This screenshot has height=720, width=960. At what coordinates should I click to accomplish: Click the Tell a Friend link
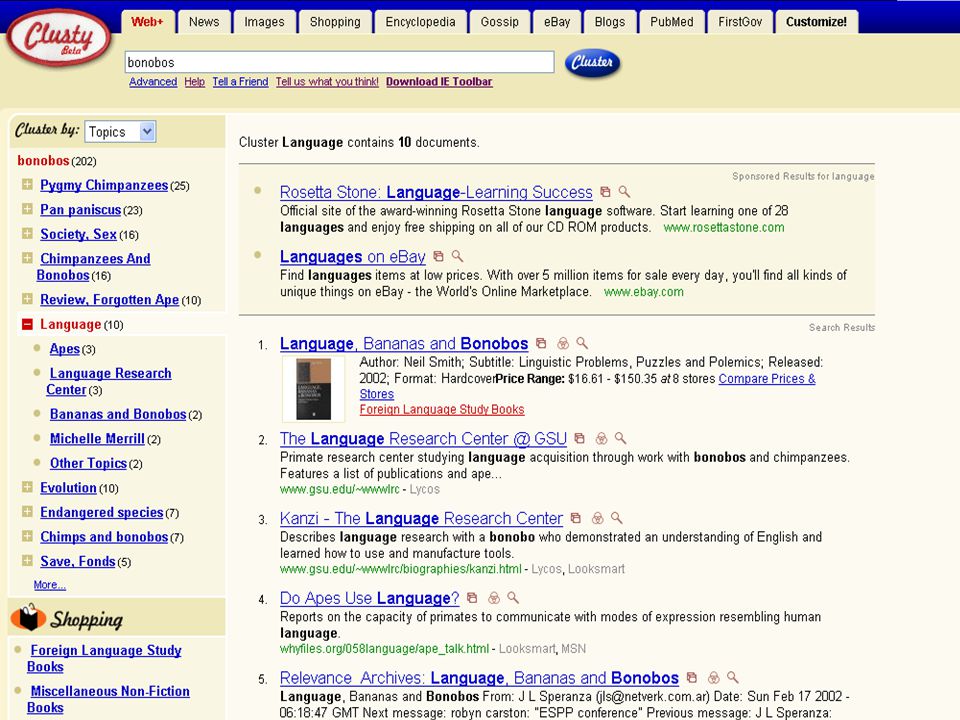click(240, 81)
